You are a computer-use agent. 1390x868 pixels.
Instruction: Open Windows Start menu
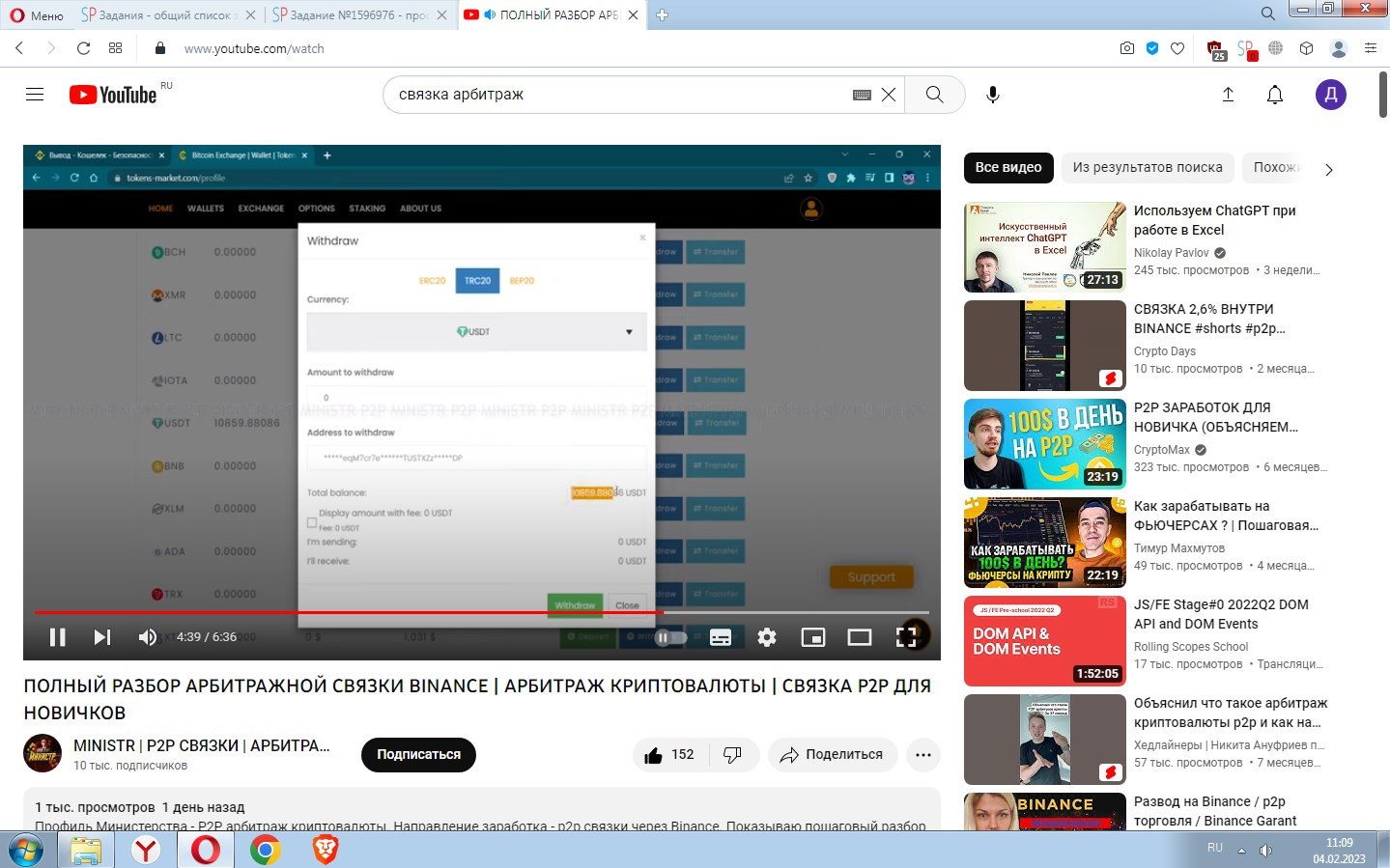pyautogui.click(x=26, y=850)
